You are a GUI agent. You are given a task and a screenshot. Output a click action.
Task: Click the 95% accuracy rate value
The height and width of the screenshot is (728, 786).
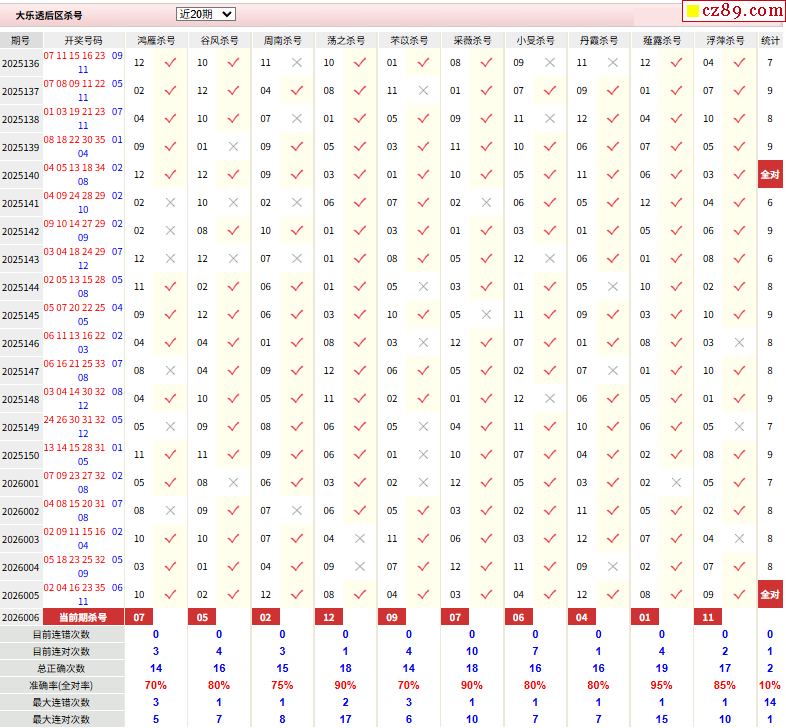660,686
